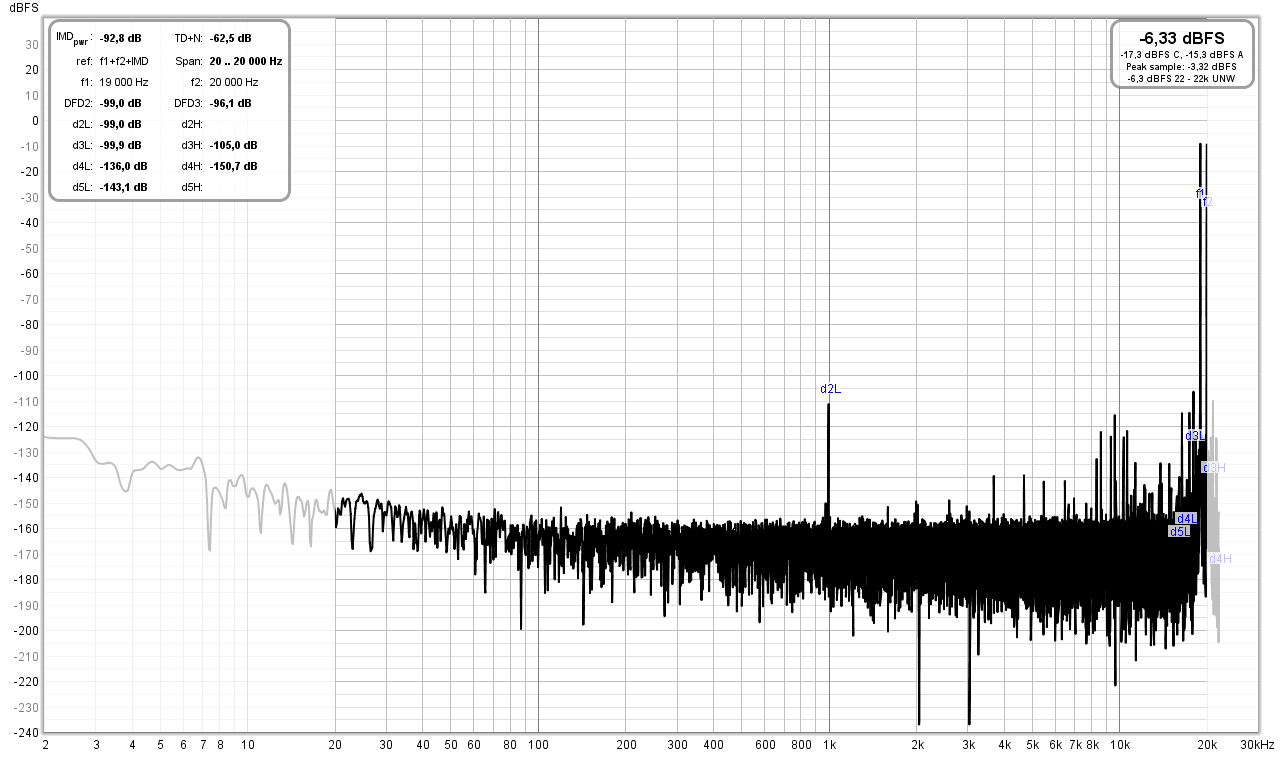Click the d3L value -99,9 dB
Image resolution: width=1280 pixels, height=757 pixels.
pyautogui.click(x=120, y=145)
